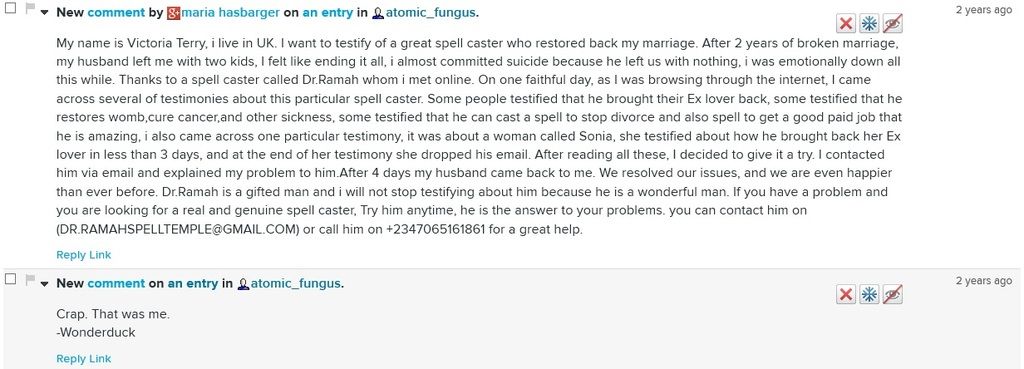Click user head icon in first notification
The height and width of the screenshot is (369, 1024).
point(379,12)
